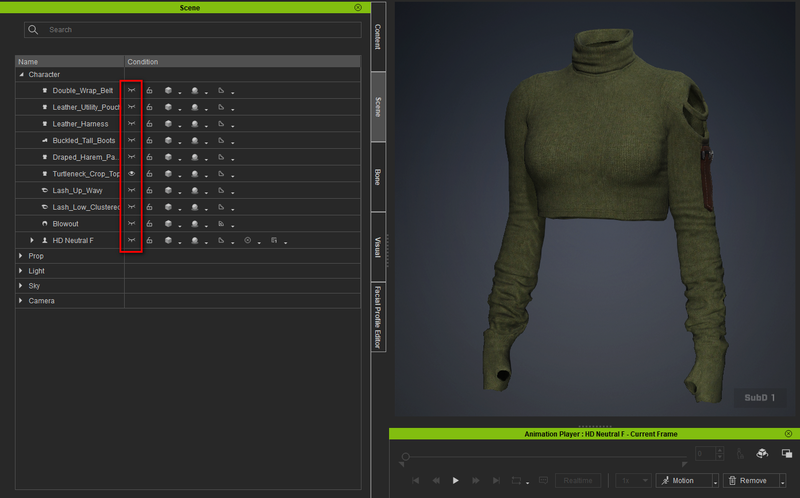Click the start range marker below timeline
Screen dimensions: 800x498
pyautogui.click(x=402, y=464)
